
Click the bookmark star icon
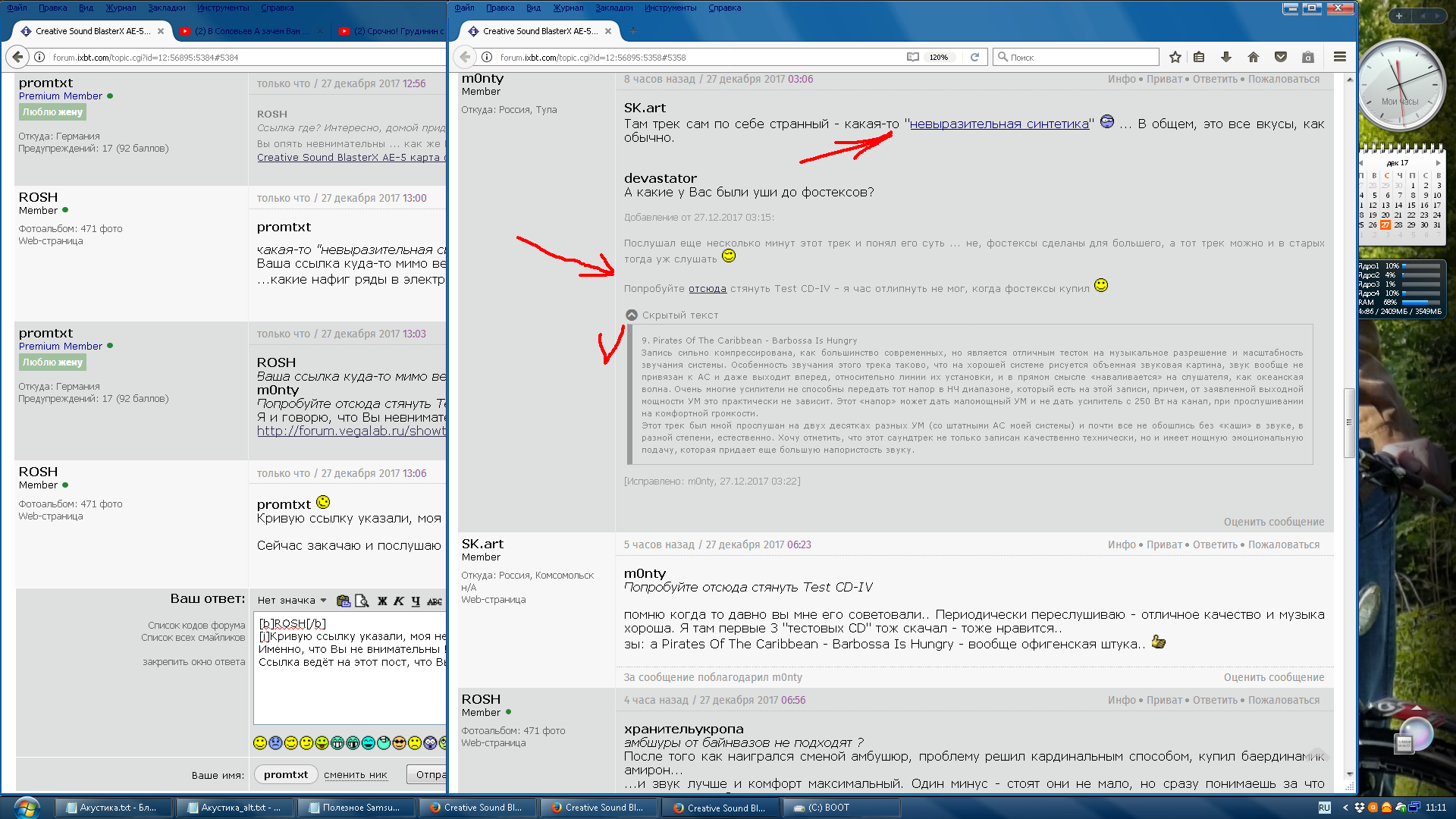click(x=1175, y=57)
